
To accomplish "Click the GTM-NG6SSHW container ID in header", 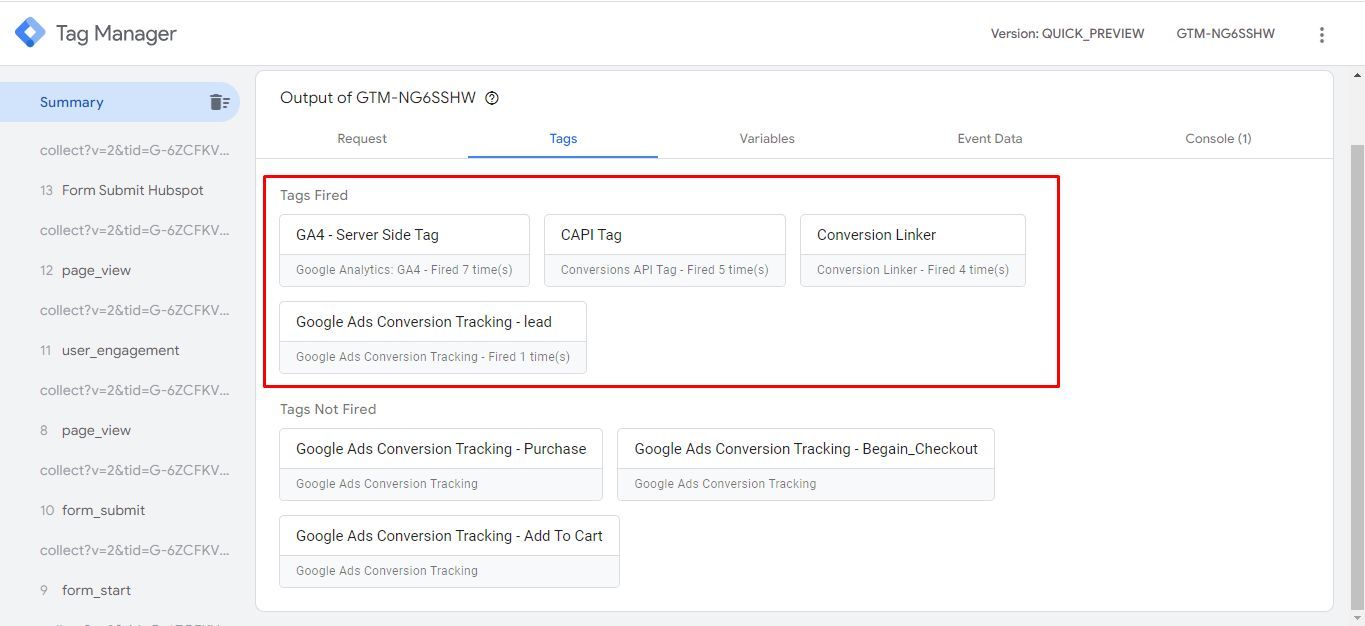I will [1225, 34].
